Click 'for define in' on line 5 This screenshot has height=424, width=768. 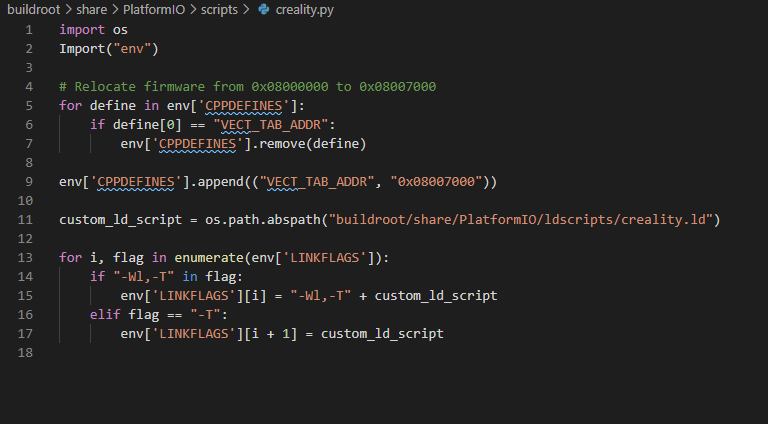click(109, 106)
